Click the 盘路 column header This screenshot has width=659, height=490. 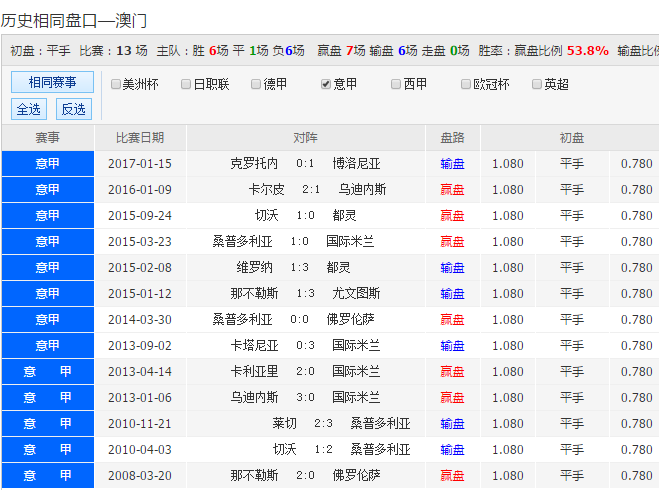pyautogui.click(x=452, y=138)
